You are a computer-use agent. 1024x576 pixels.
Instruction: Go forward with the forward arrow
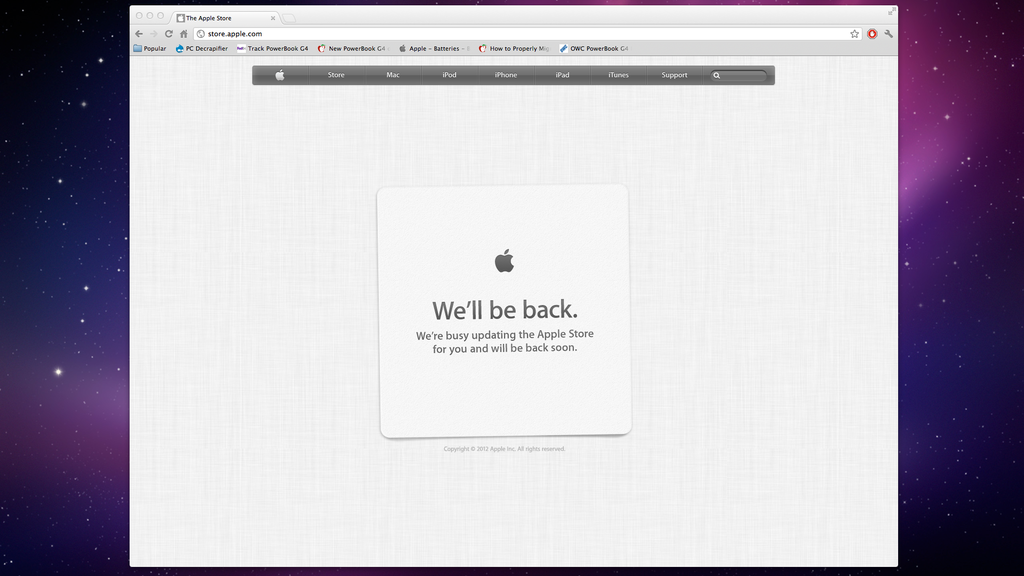pyautogui.click(x=153, y=34)
